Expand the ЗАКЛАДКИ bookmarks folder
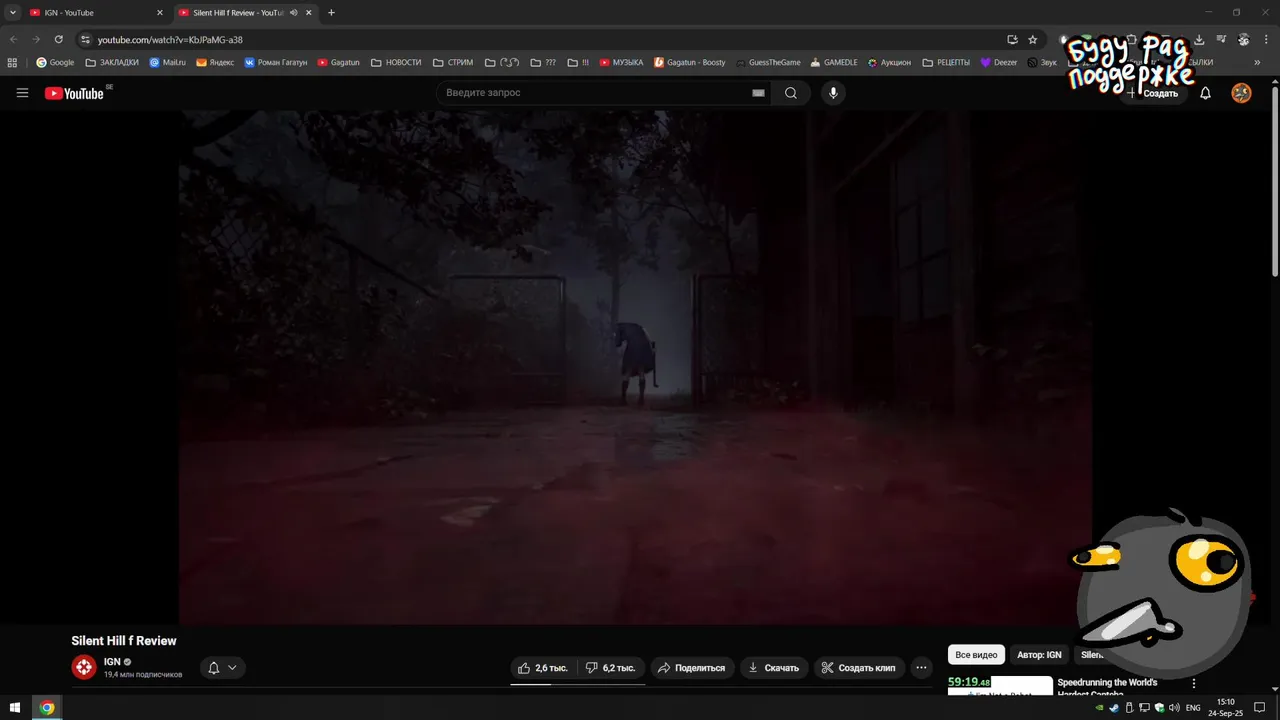Image resolution: width=1280 pixels, height=720 pixels. 112,62
